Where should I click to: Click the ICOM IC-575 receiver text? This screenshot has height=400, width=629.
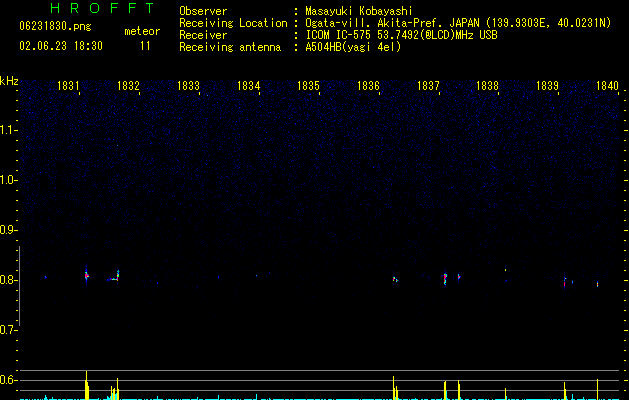point(401,35)
